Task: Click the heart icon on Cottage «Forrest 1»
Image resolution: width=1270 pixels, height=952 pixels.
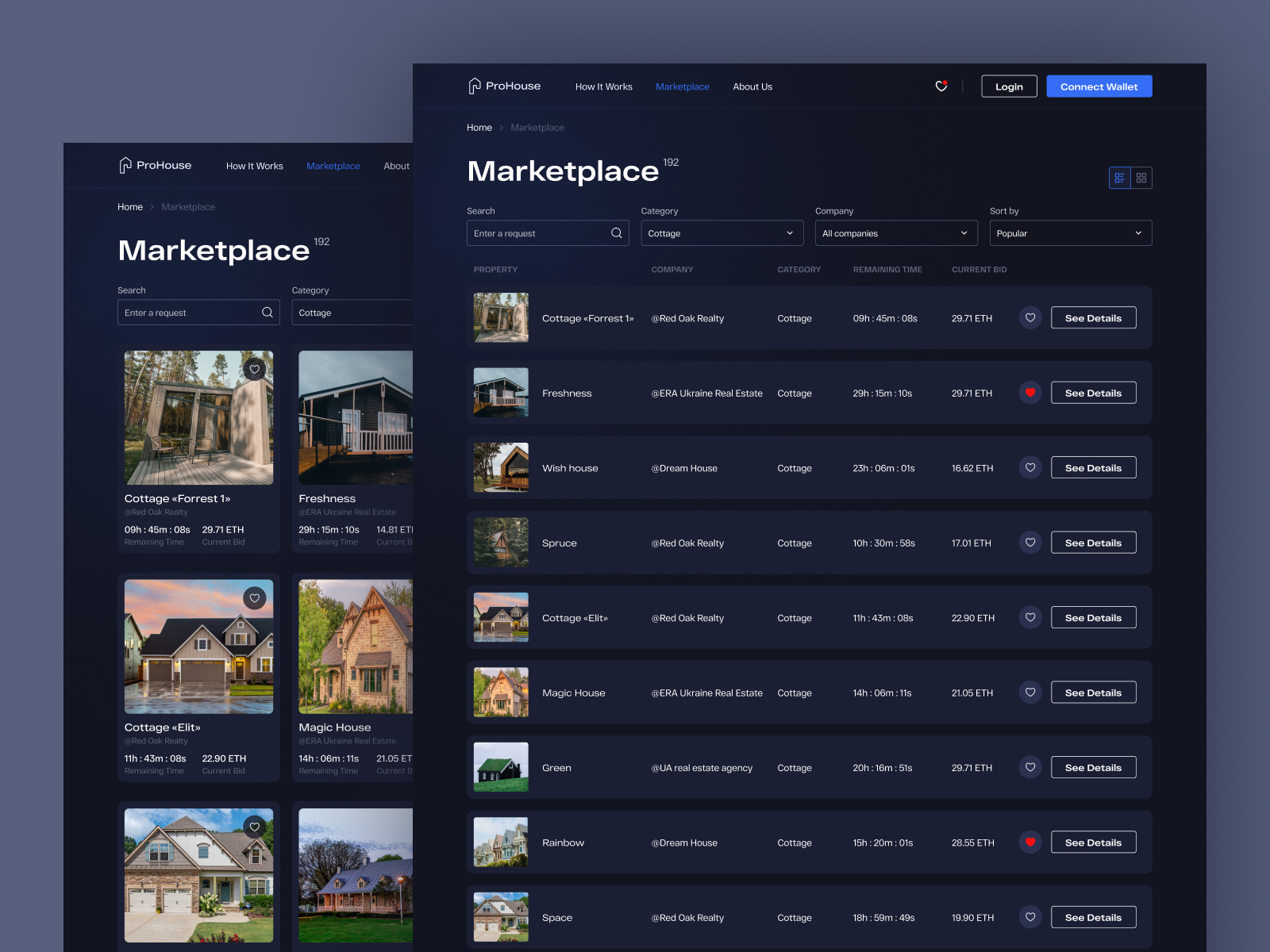Action: (x=1030, y=317)
